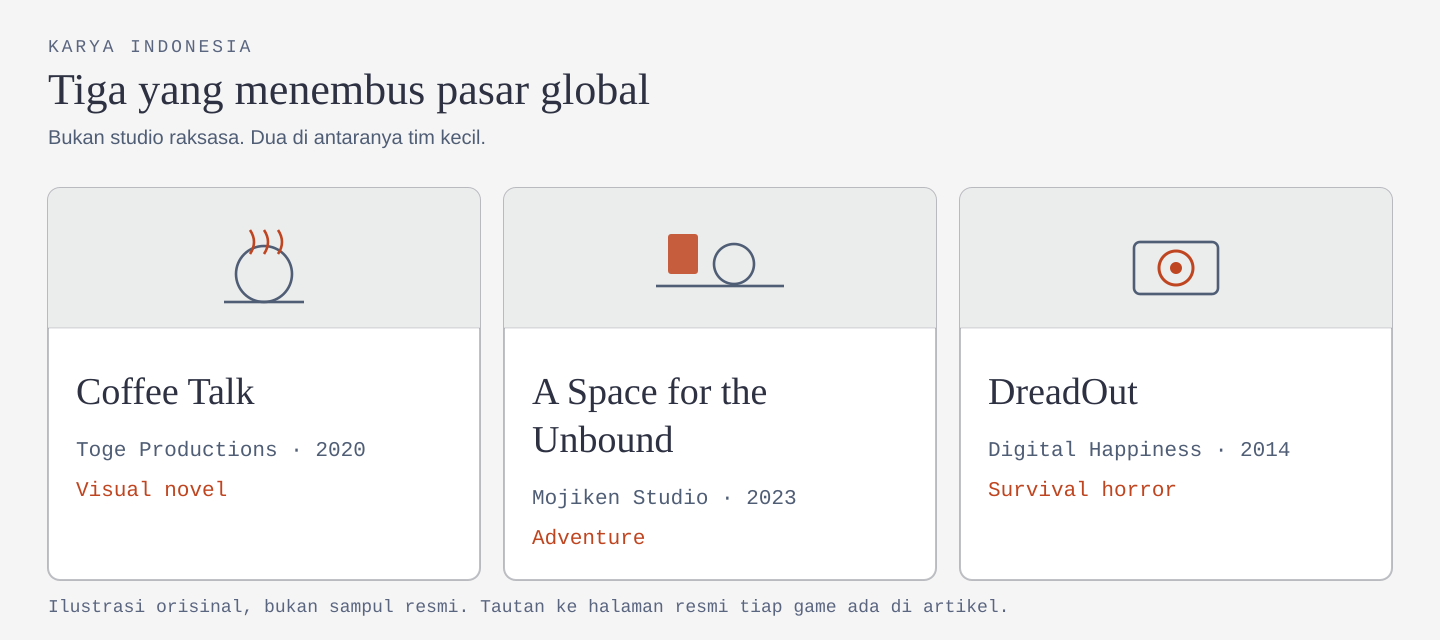This screenshot has width=1440, height=640.
Task: Click the Ilustrasi orisinal footnote text
Action: coord(528,607)
